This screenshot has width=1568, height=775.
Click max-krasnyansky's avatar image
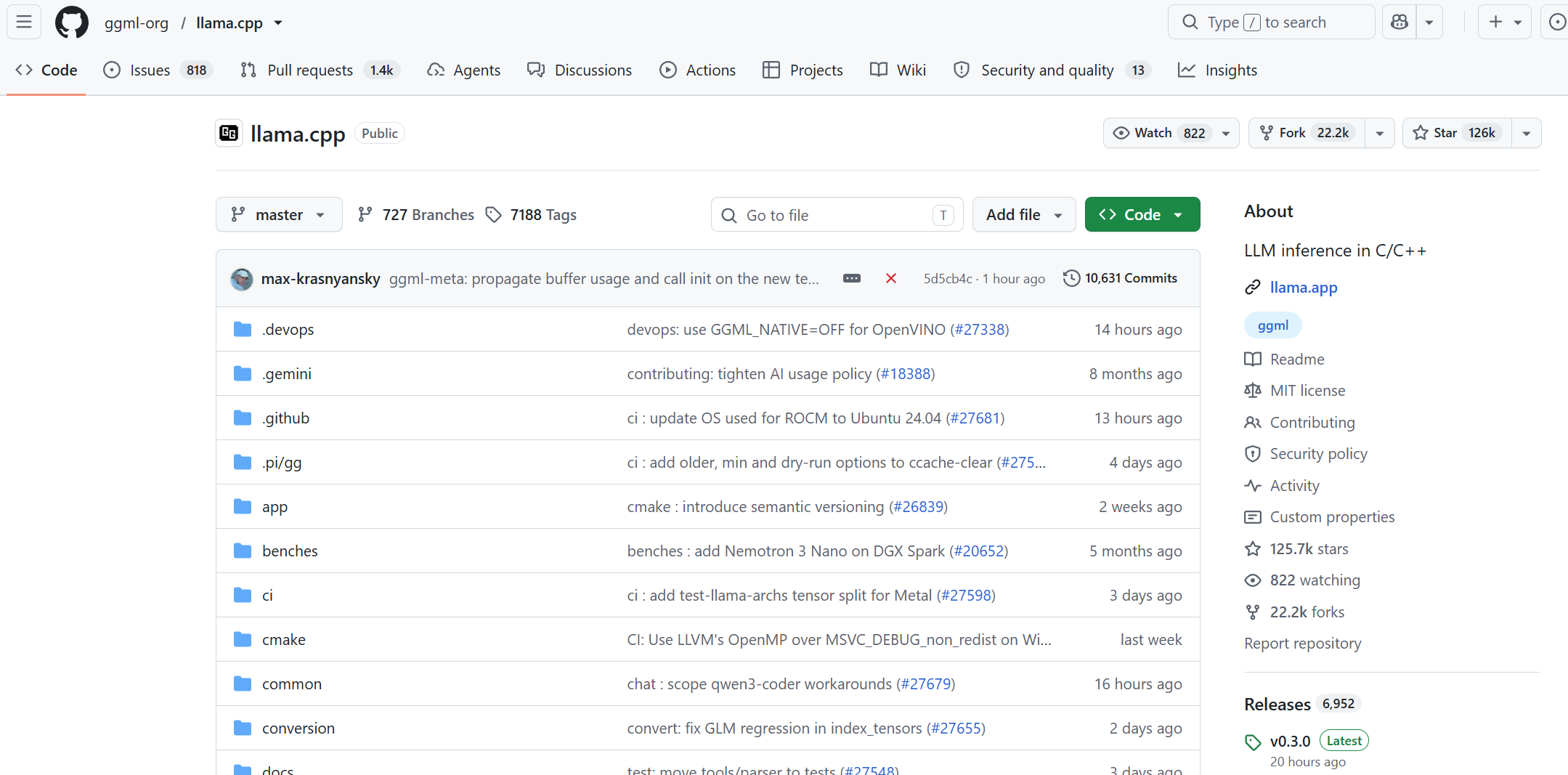click(x=242, y=279)
